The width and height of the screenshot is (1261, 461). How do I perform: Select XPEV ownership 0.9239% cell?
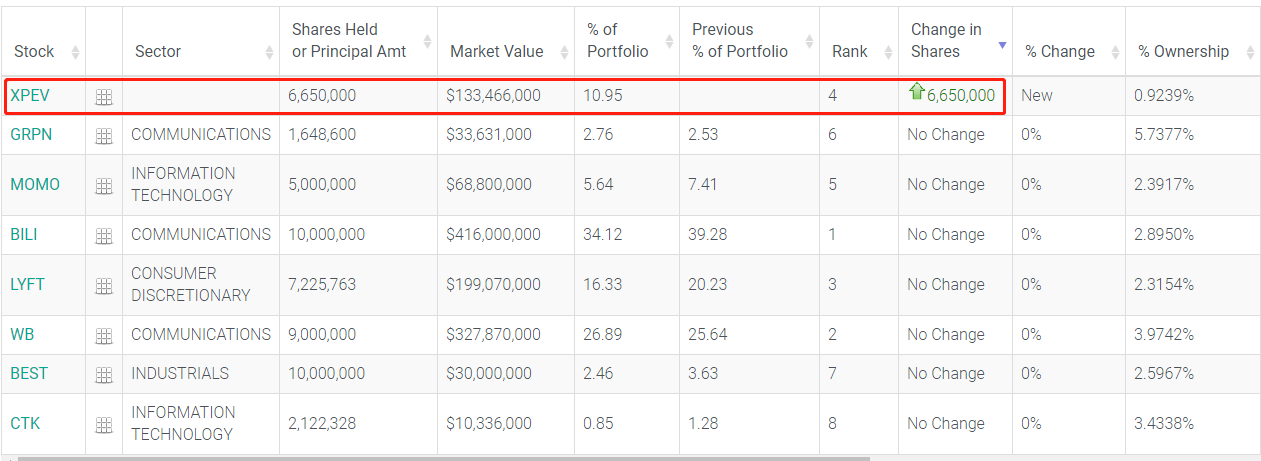[1164, 96]
